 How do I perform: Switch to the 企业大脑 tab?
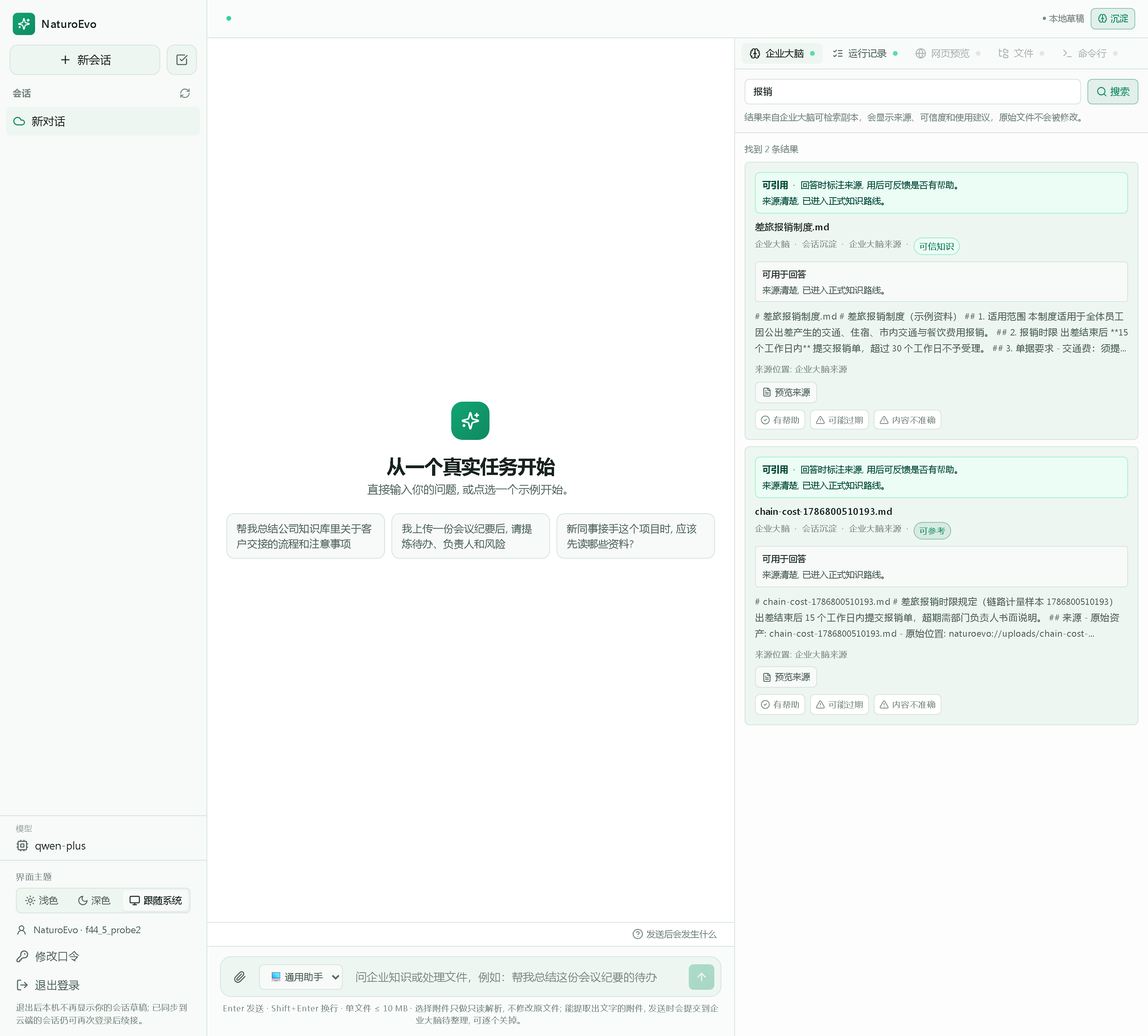click(782, 53)
